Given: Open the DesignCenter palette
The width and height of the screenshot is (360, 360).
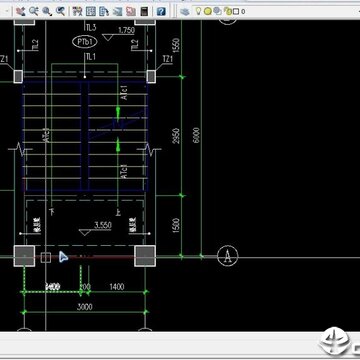Looking at the screenshot, I should pos(91,11).
